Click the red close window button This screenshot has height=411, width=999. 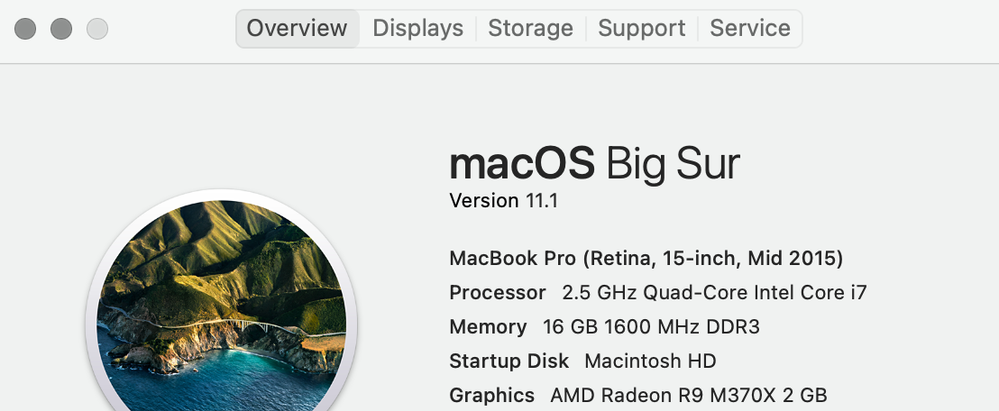25,29
